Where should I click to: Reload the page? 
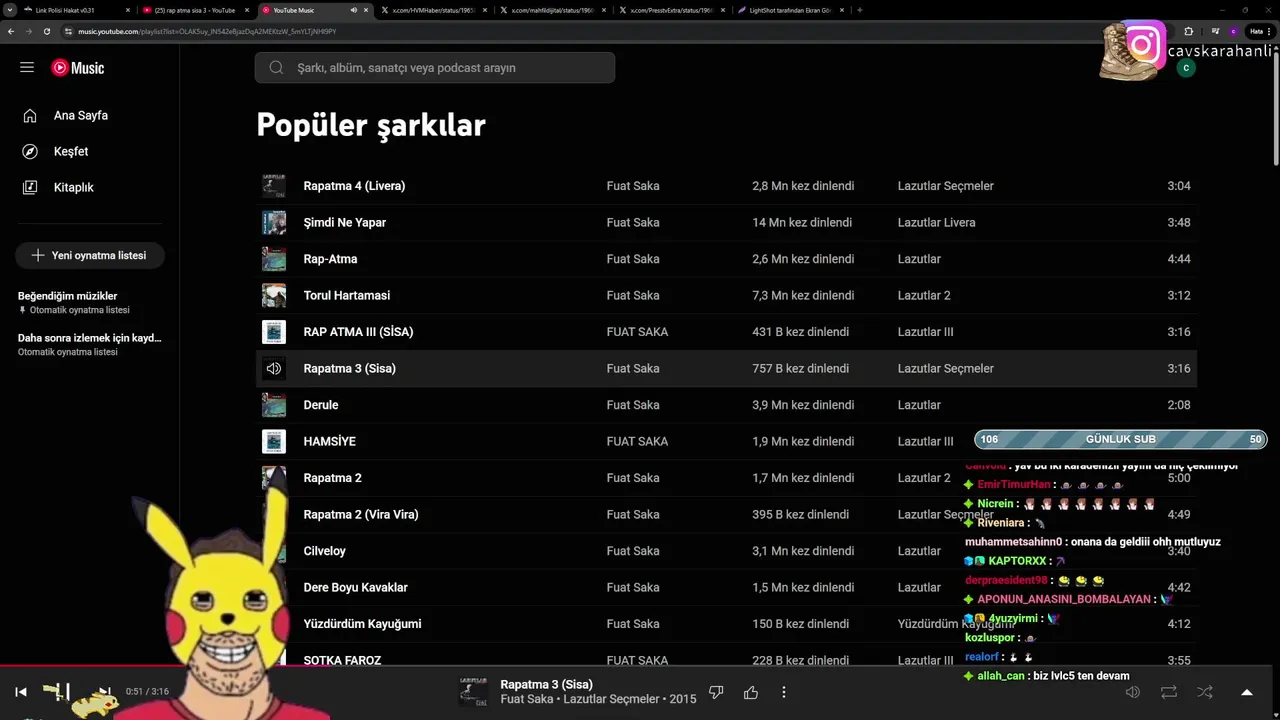46,31
